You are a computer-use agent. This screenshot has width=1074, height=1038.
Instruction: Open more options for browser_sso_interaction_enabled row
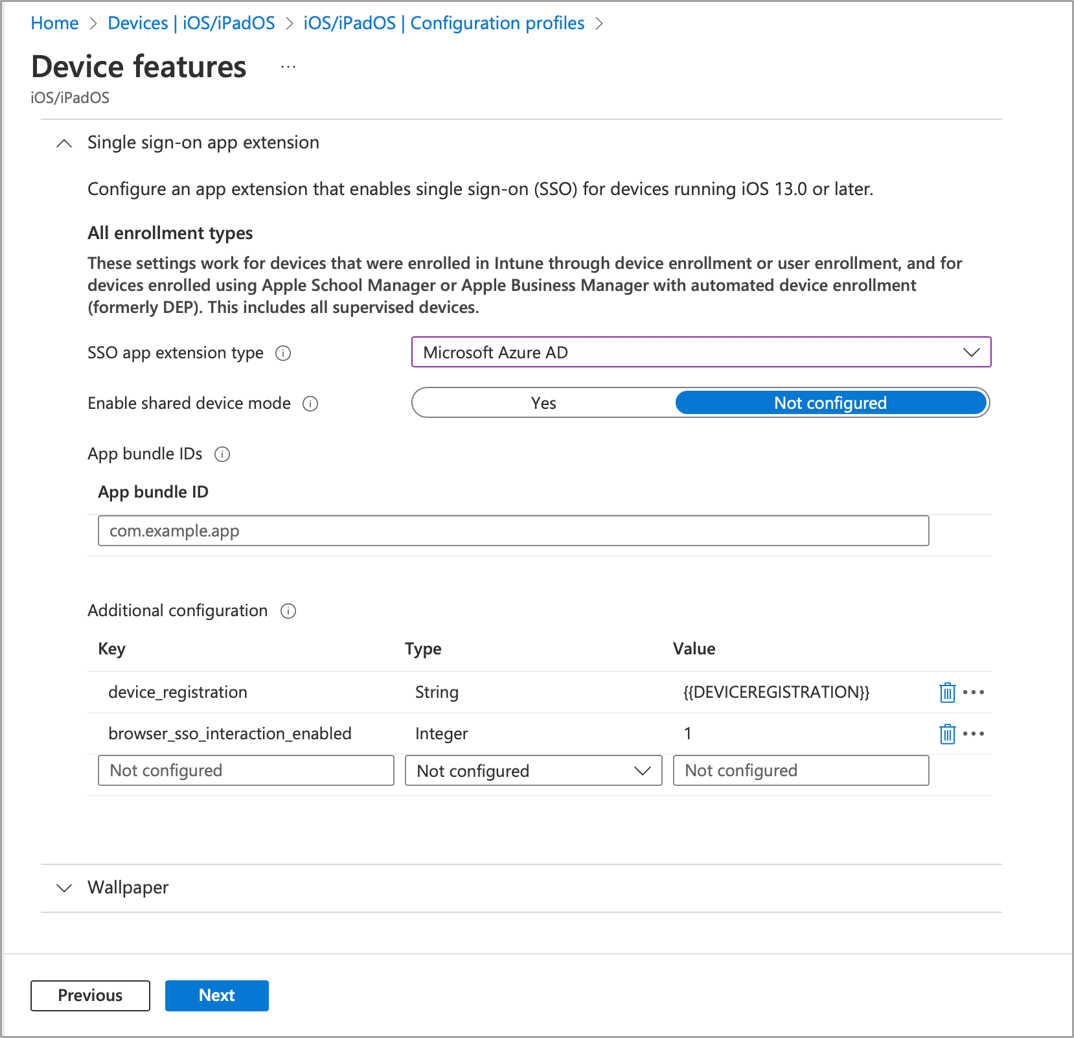[975, 733]
